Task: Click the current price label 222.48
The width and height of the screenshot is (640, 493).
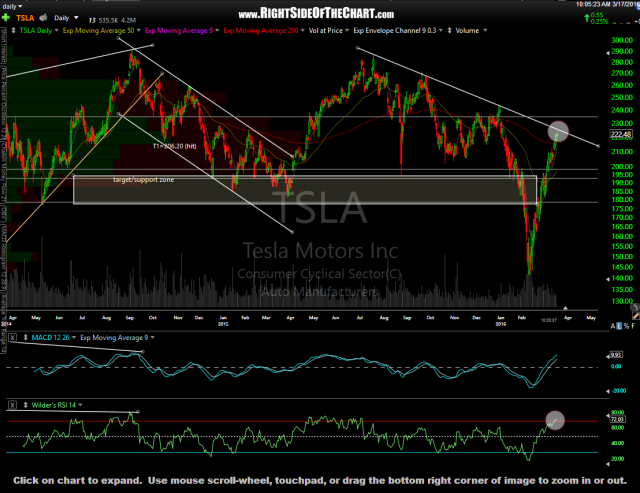Action: (621, 134)
